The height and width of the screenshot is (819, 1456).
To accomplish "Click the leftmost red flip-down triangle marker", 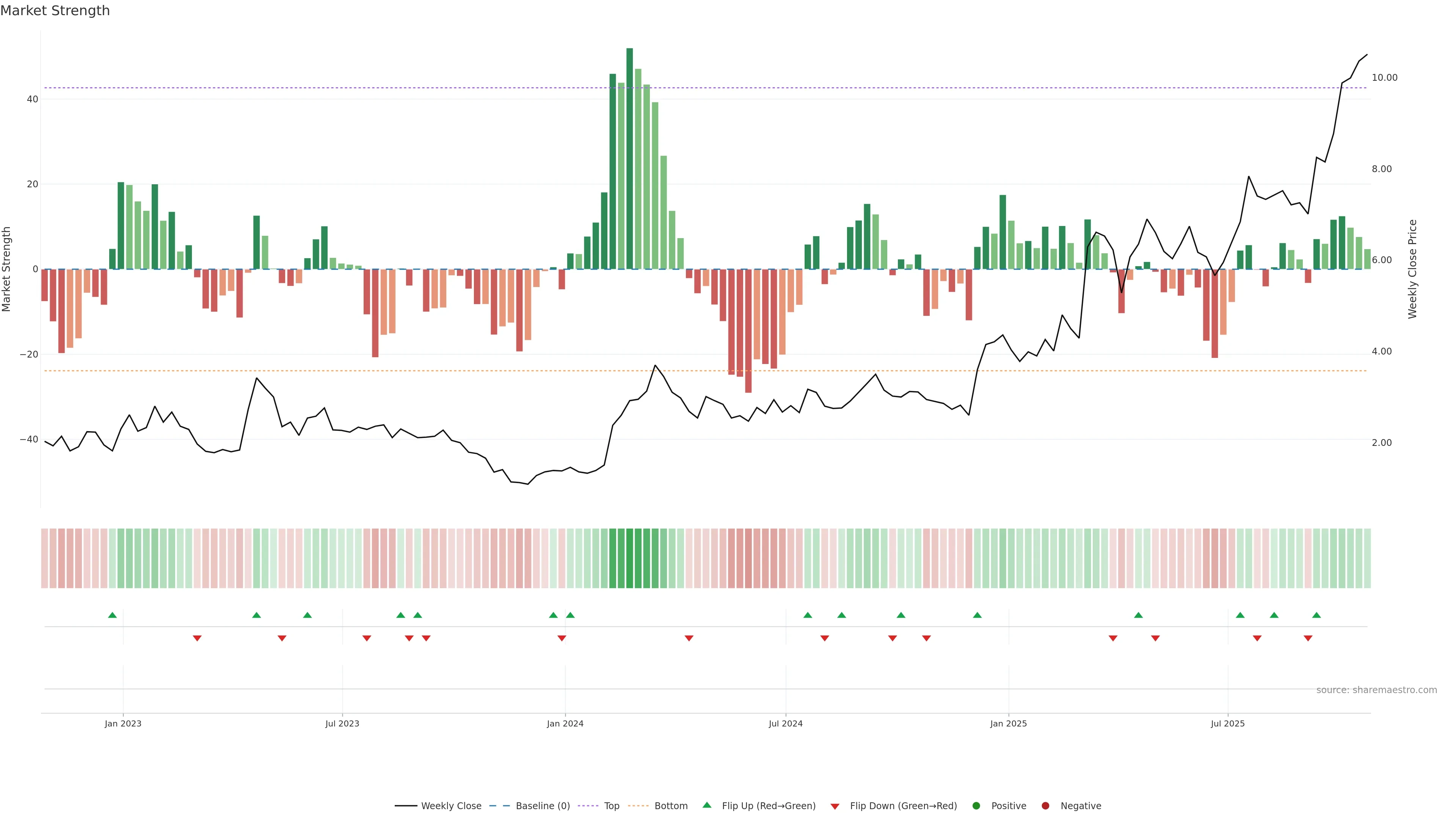I will click(197, 638).
